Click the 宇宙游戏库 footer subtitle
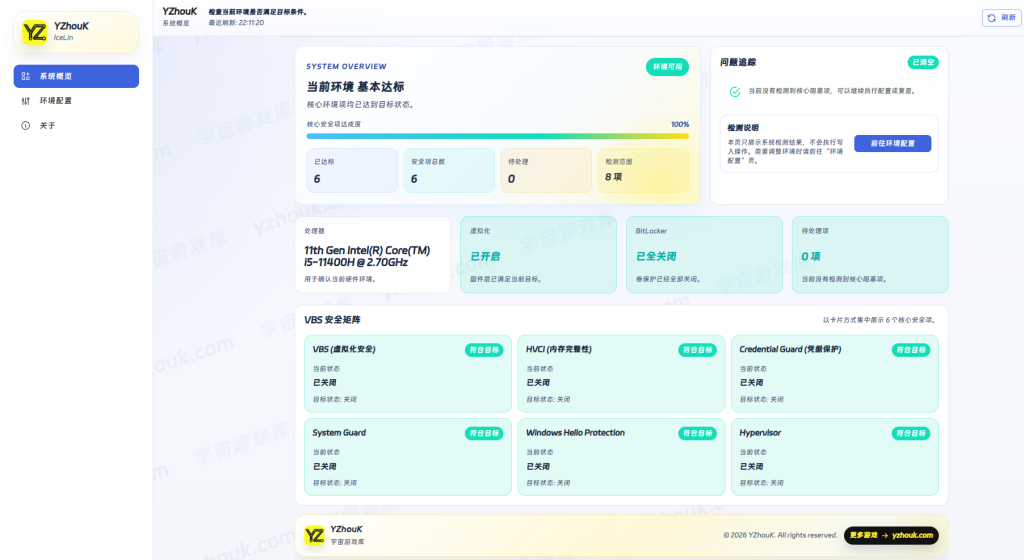This screenshot has width=1024, height=560. [347, 542]
